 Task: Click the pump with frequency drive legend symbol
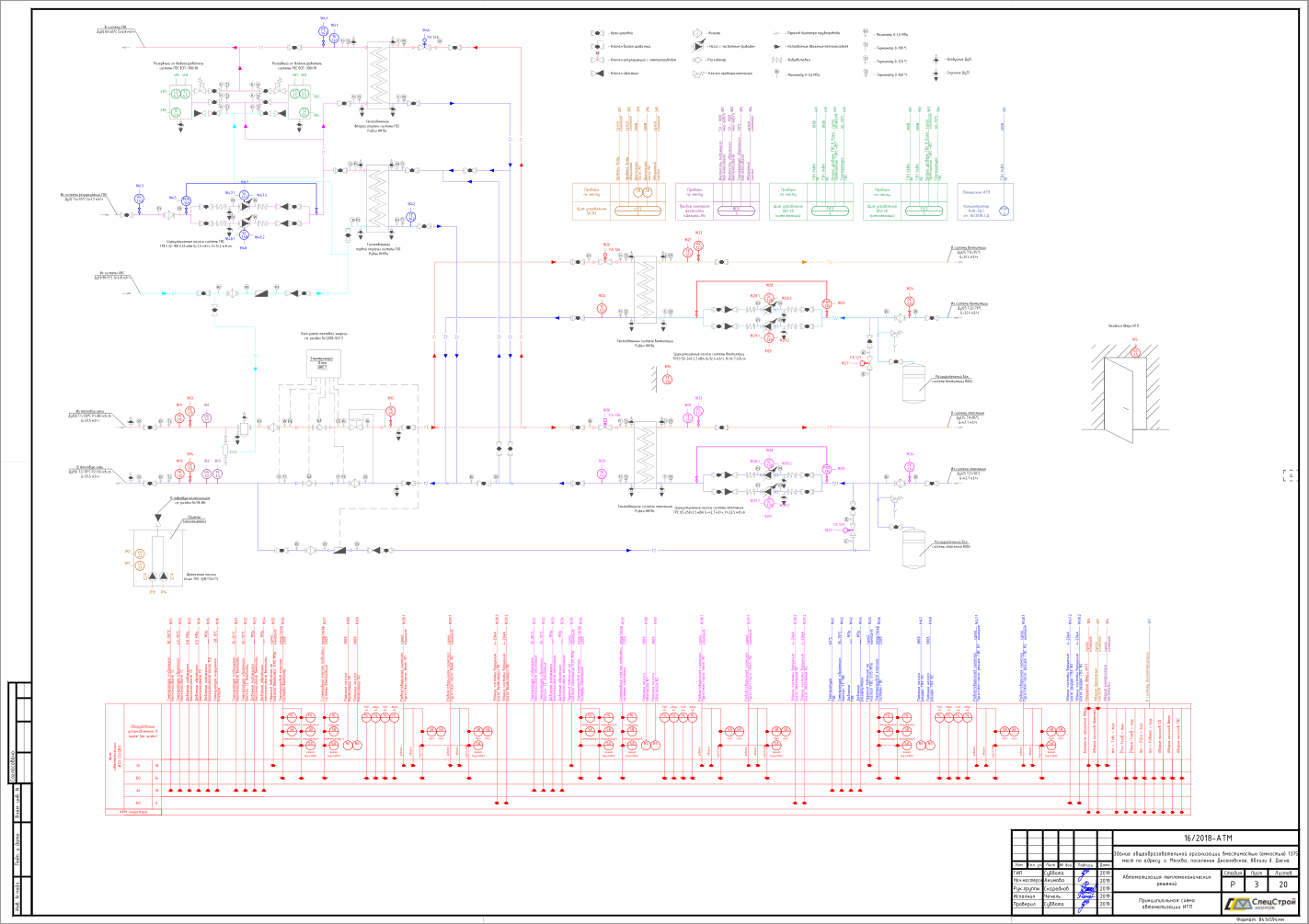coord(698,46)
